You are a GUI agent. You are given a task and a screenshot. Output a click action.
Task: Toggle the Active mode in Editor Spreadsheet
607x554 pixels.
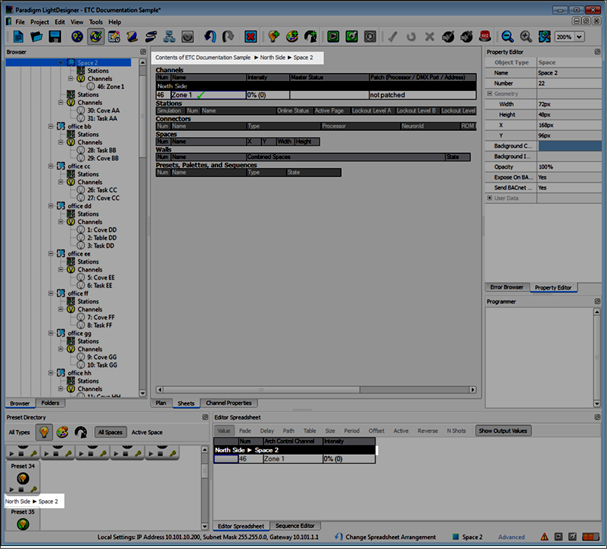401,431
